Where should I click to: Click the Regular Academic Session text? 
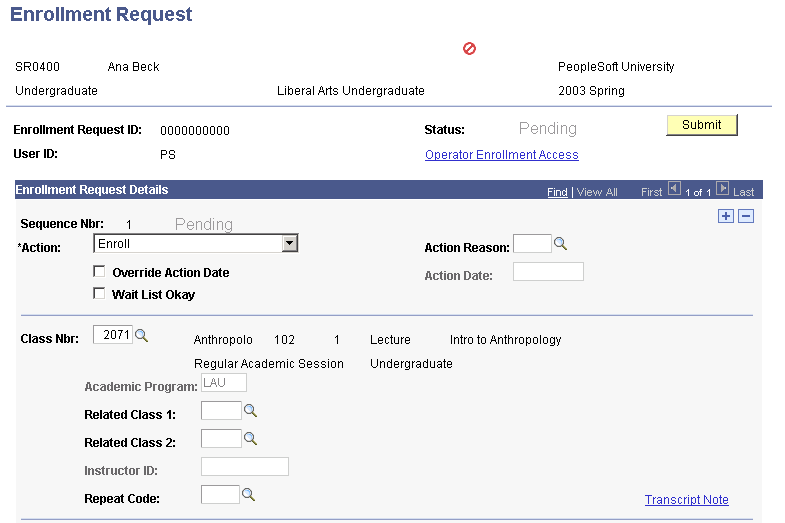[x=268, y=364]
